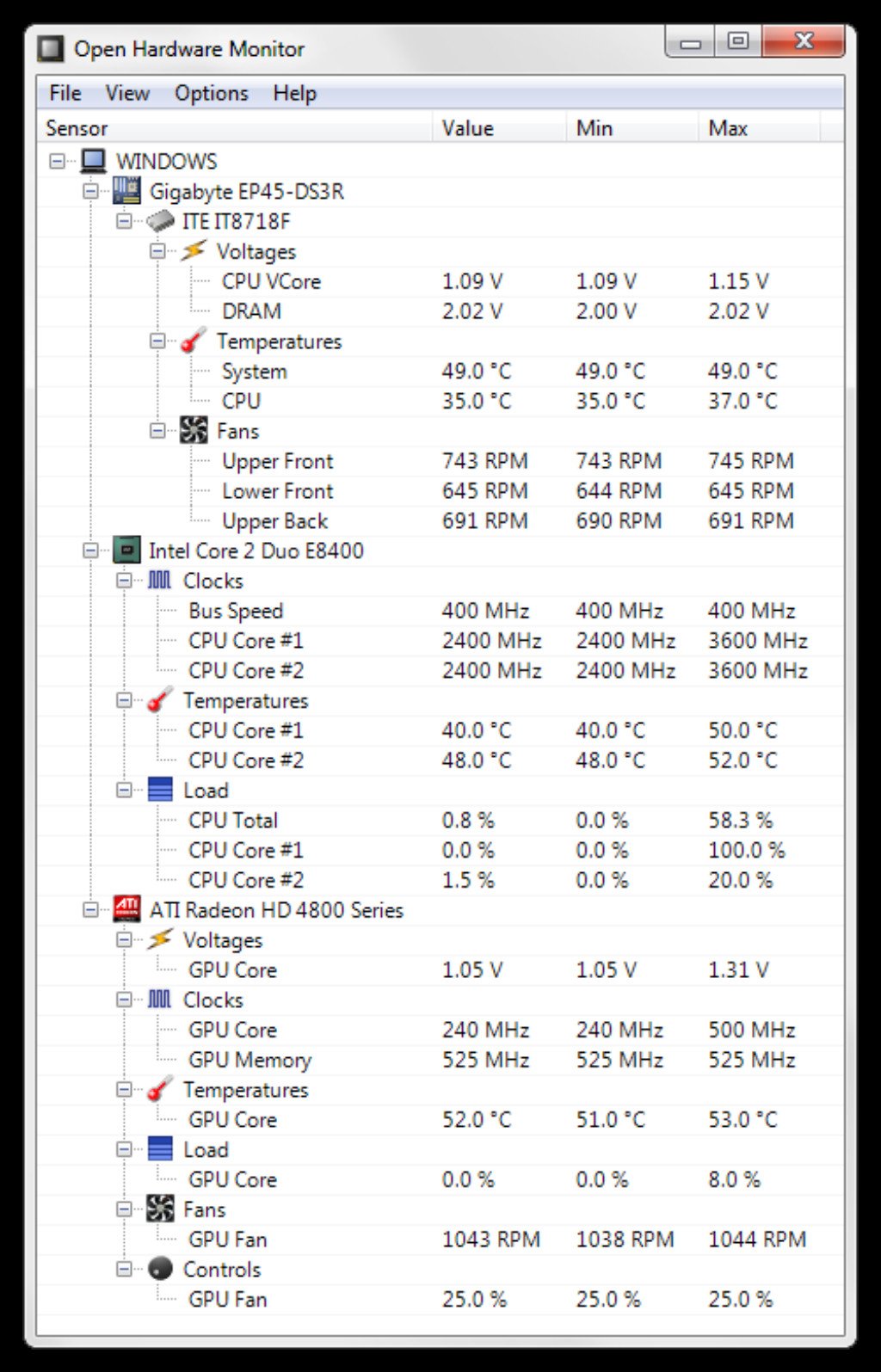The image size is (881, 1372).
Task: Click the Controls knob icon above GPU Fan
Action: pos(160,1269)
